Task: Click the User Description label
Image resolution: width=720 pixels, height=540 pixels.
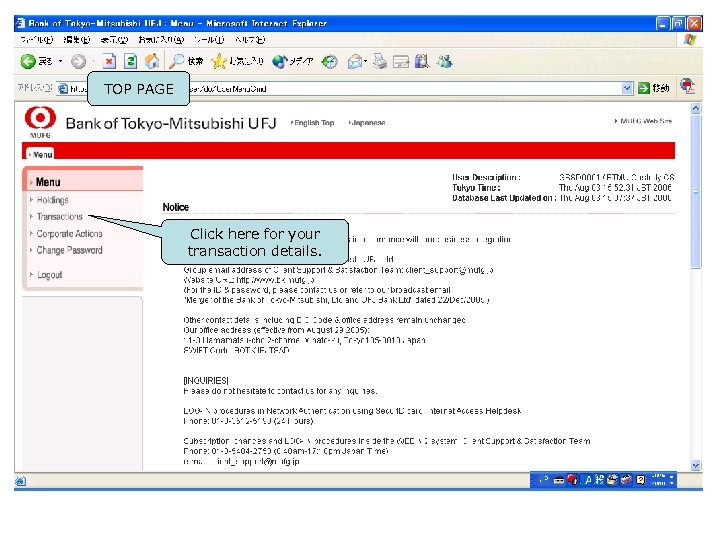Action: click(486, 177)
